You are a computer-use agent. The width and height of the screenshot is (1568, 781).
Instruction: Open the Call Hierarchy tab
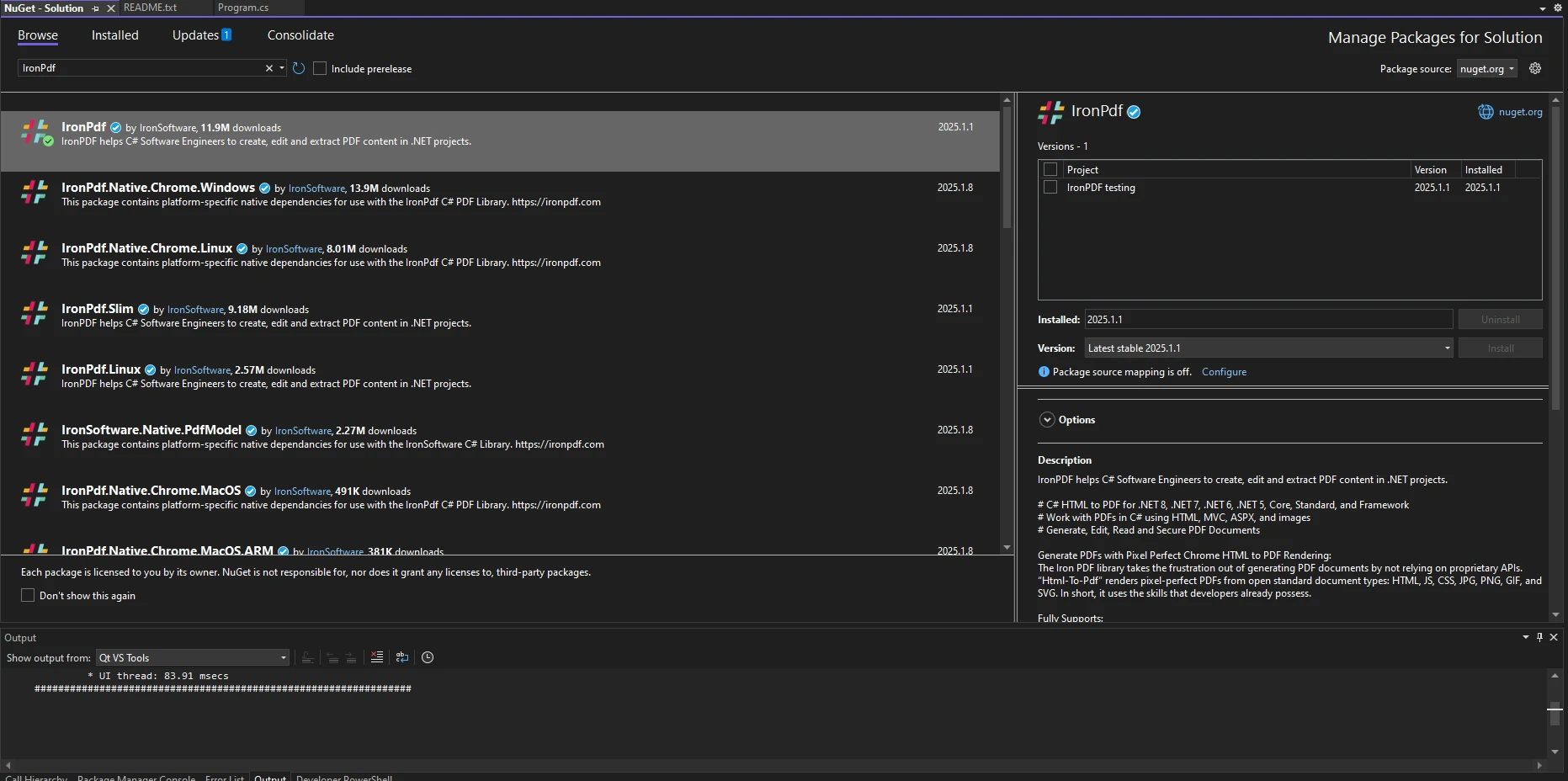pyautogui.click(x=36, y=778)
